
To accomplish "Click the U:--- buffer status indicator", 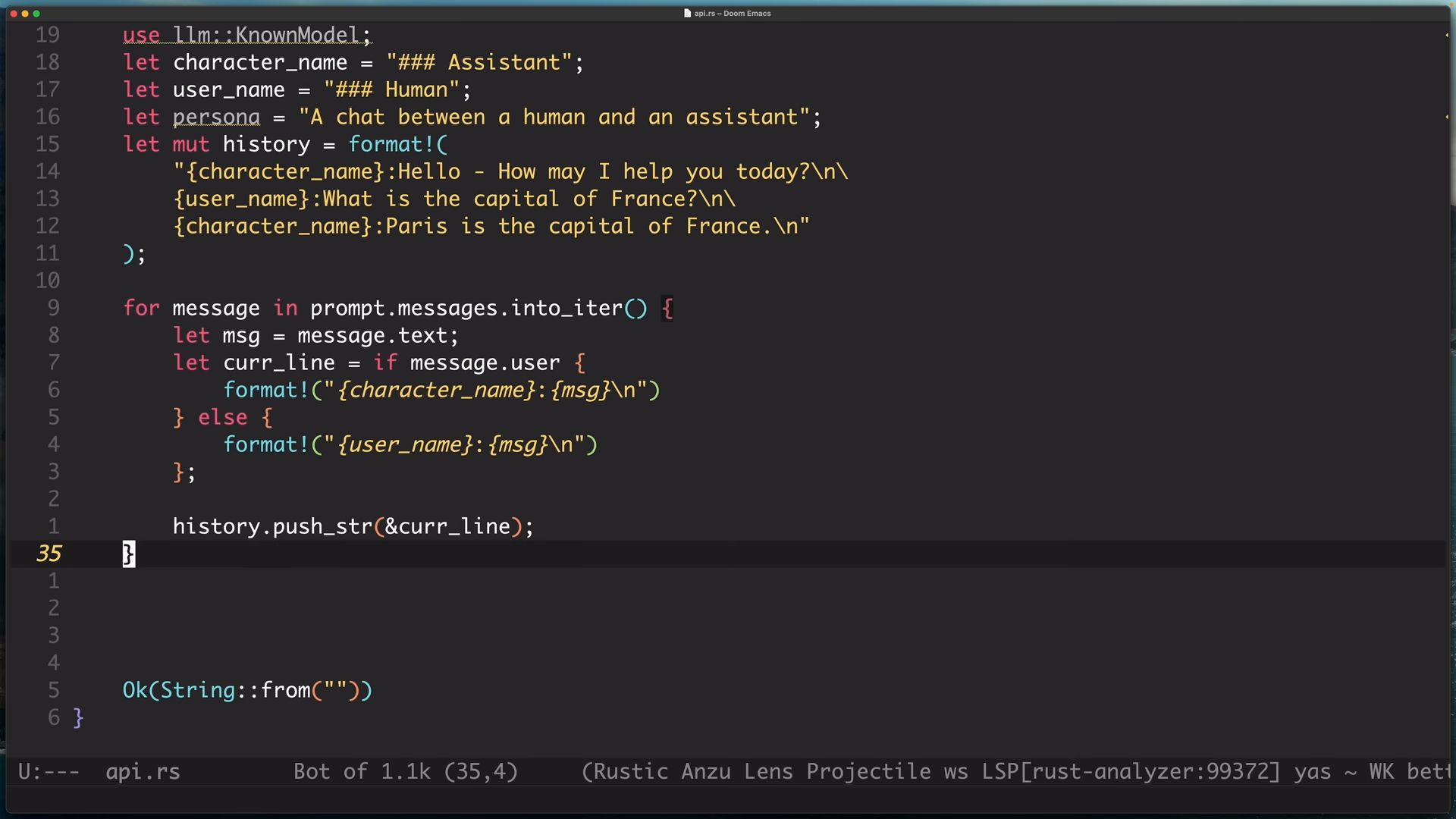I will pyautogui.click(x=49, y=772).
